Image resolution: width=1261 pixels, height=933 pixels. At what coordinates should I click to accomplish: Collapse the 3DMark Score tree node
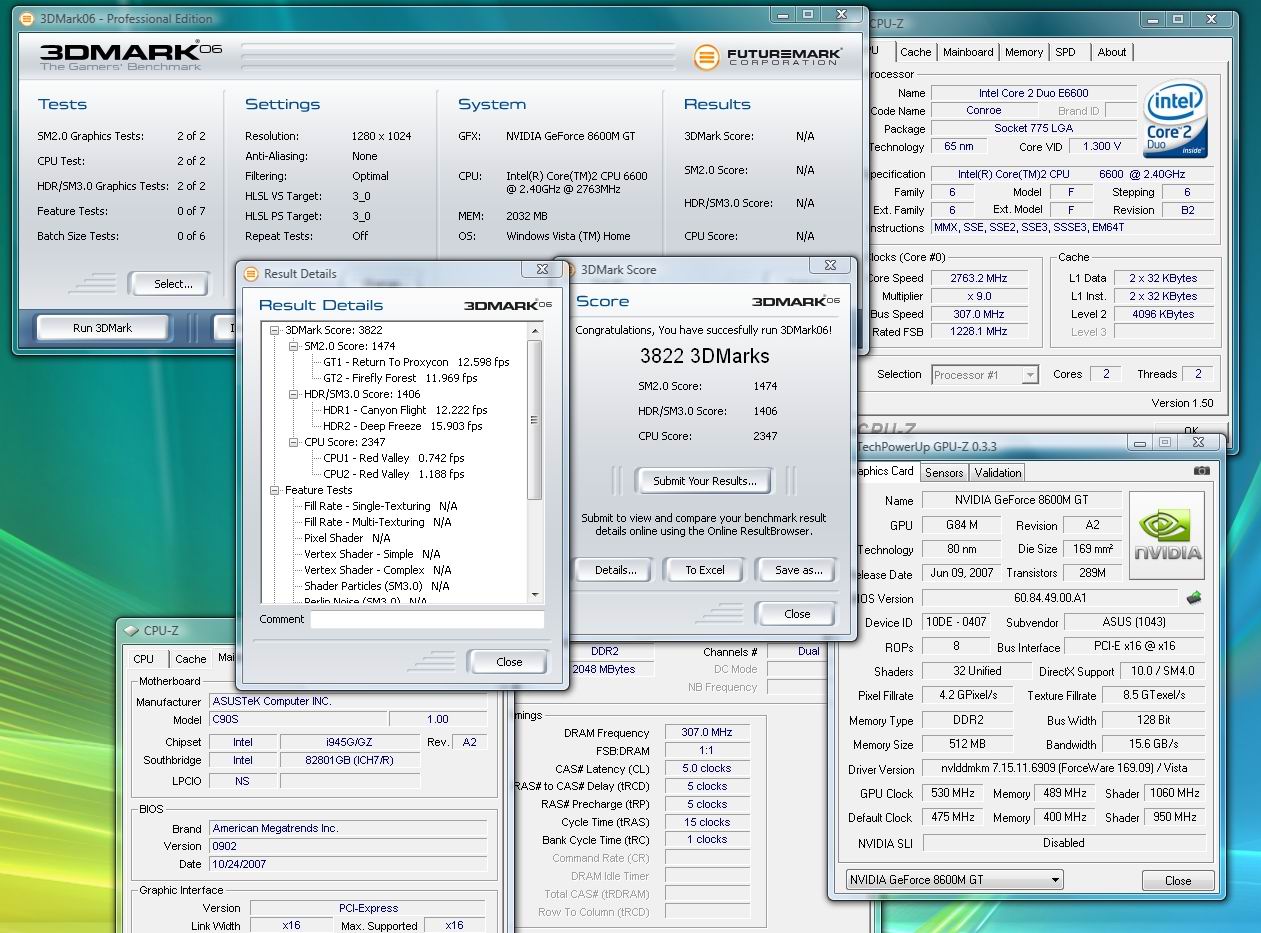point(276,330)
